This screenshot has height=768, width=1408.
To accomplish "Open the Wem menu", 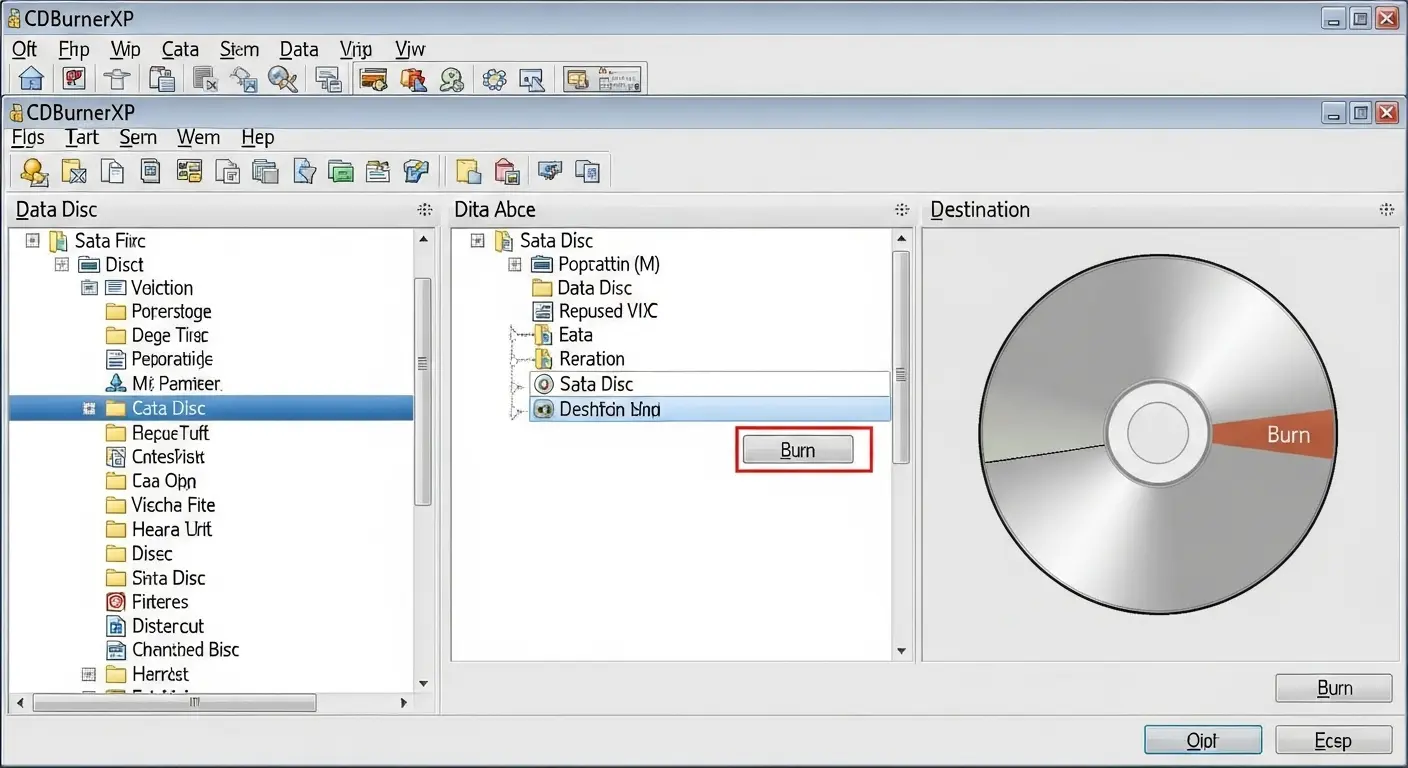I will tap(198, 138).
